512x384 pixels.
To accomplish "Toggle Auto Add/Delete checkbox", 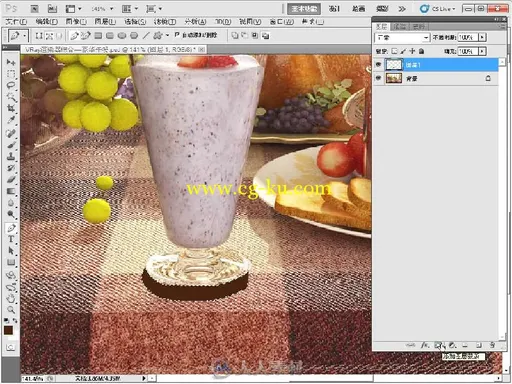I will [x=177, y=35].
